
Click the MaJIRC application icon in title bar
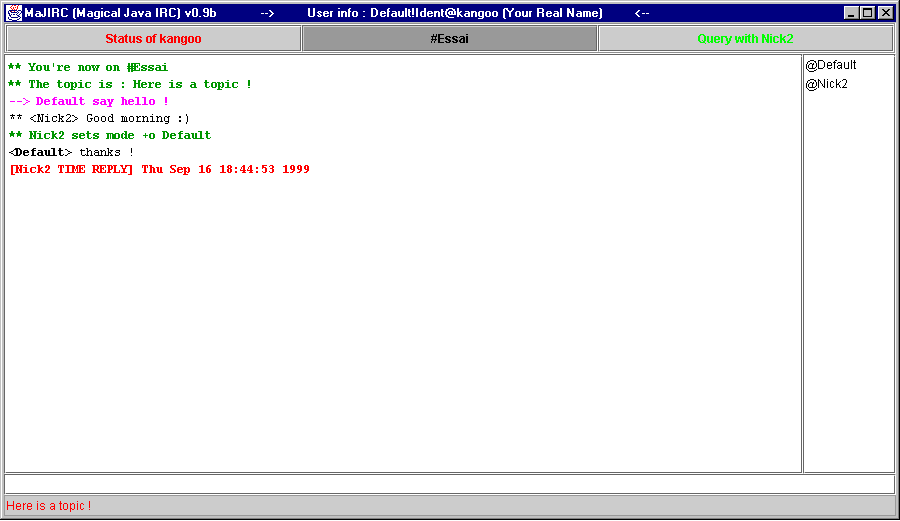point(14,13)
